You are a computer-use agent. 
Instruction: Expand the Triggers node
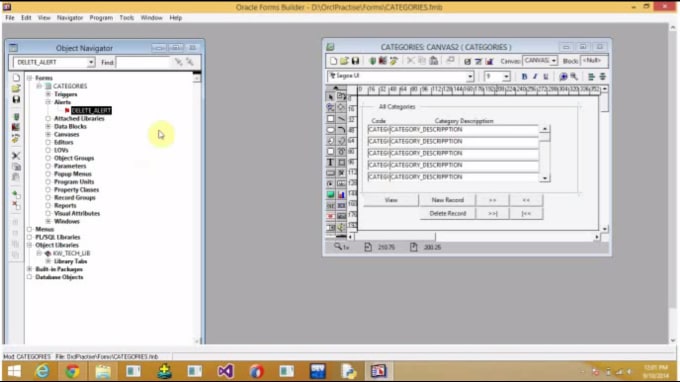tap(48, 94)
